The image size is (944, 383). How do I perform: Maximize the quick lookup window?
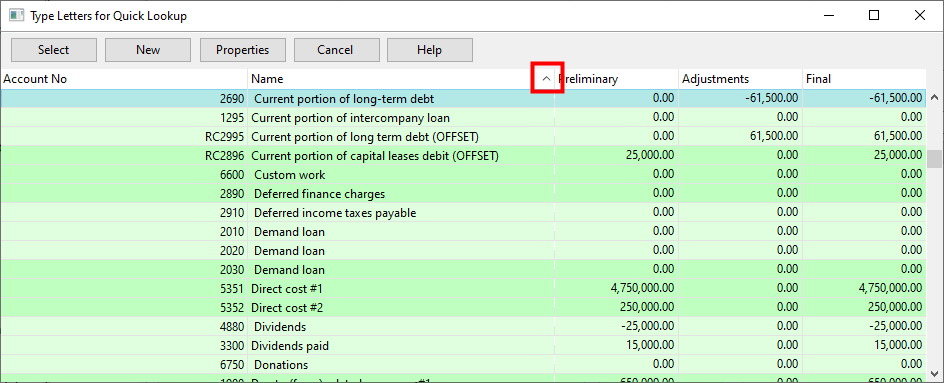click(x=874, y=16)
